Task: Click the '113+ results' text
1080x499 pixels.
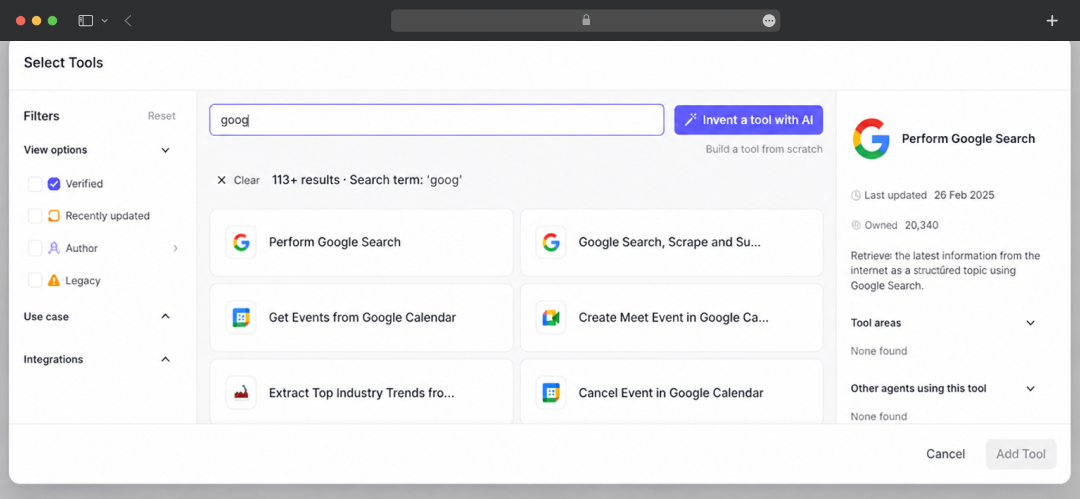Action: click(x=305, y=180)
